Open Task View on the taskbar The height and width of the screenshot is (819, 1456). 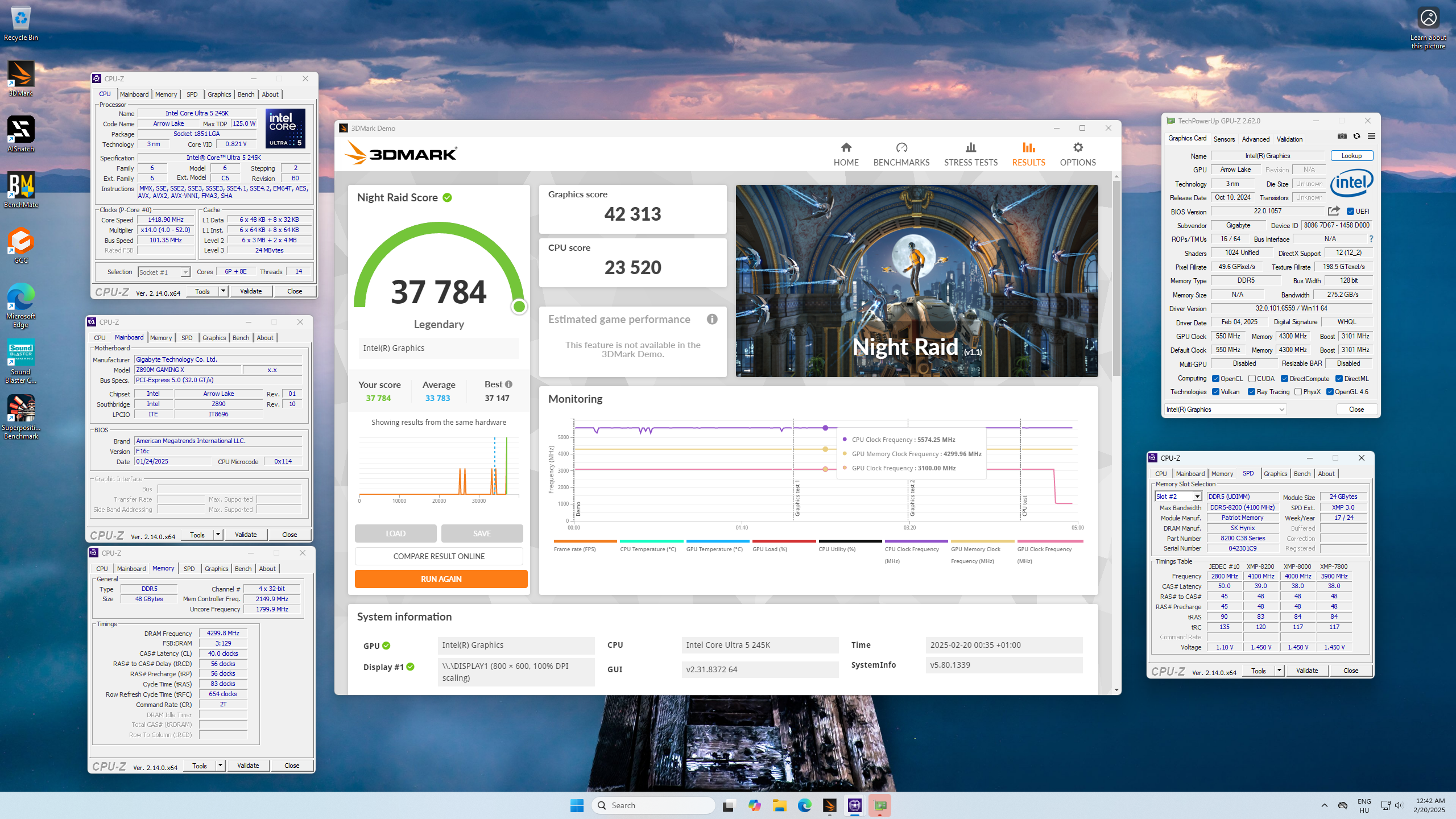pos(729,805)
